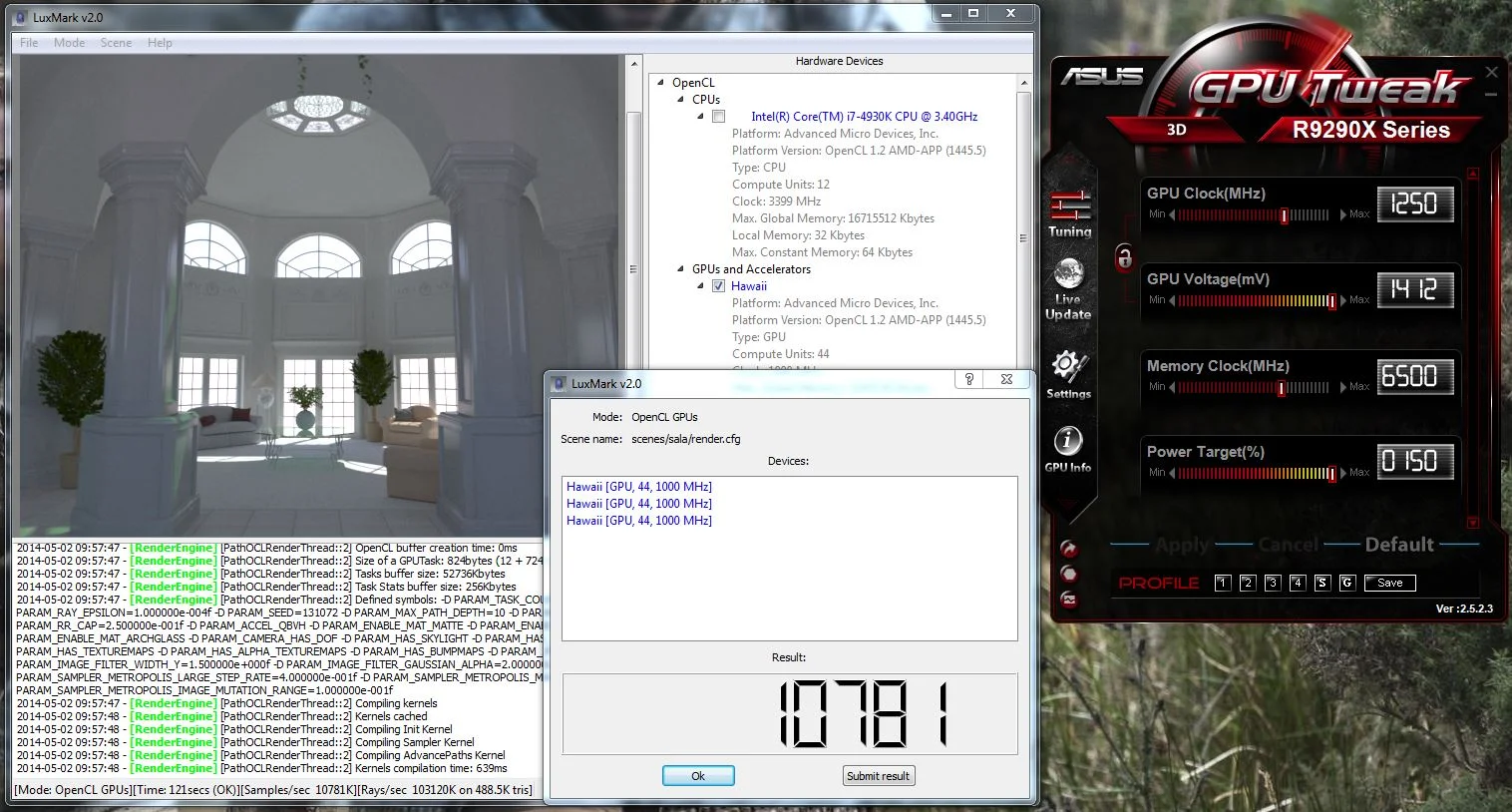Click the GPU Tweak tuning panel down arrow
This screenshot has width=1512, height=812.
tap(1473, 523)
